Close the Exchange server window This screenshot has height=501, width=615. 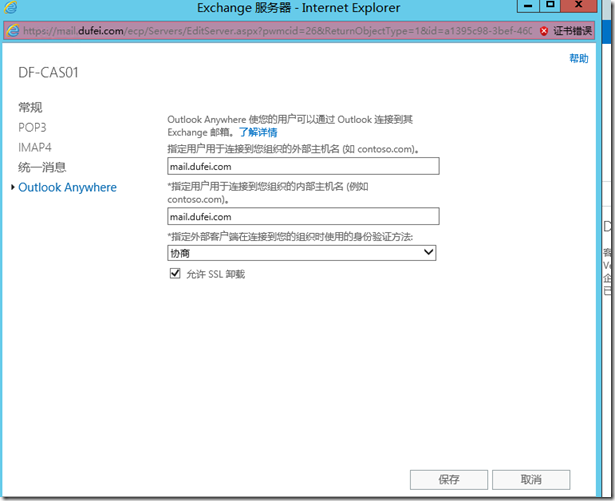(579, 6)
